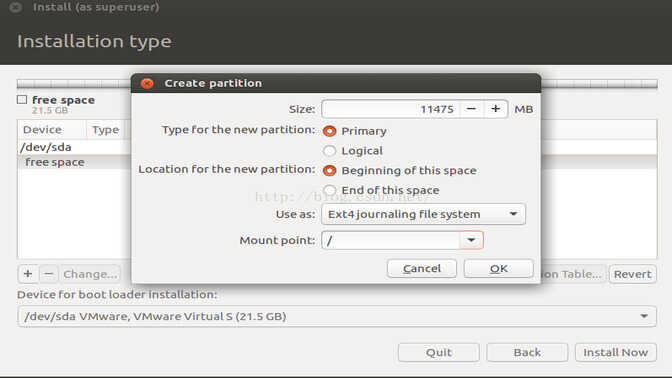Decrease partition size with minus stepper
Image resolution: width=672 pixels, height=378 pixels.
(471, 109)
